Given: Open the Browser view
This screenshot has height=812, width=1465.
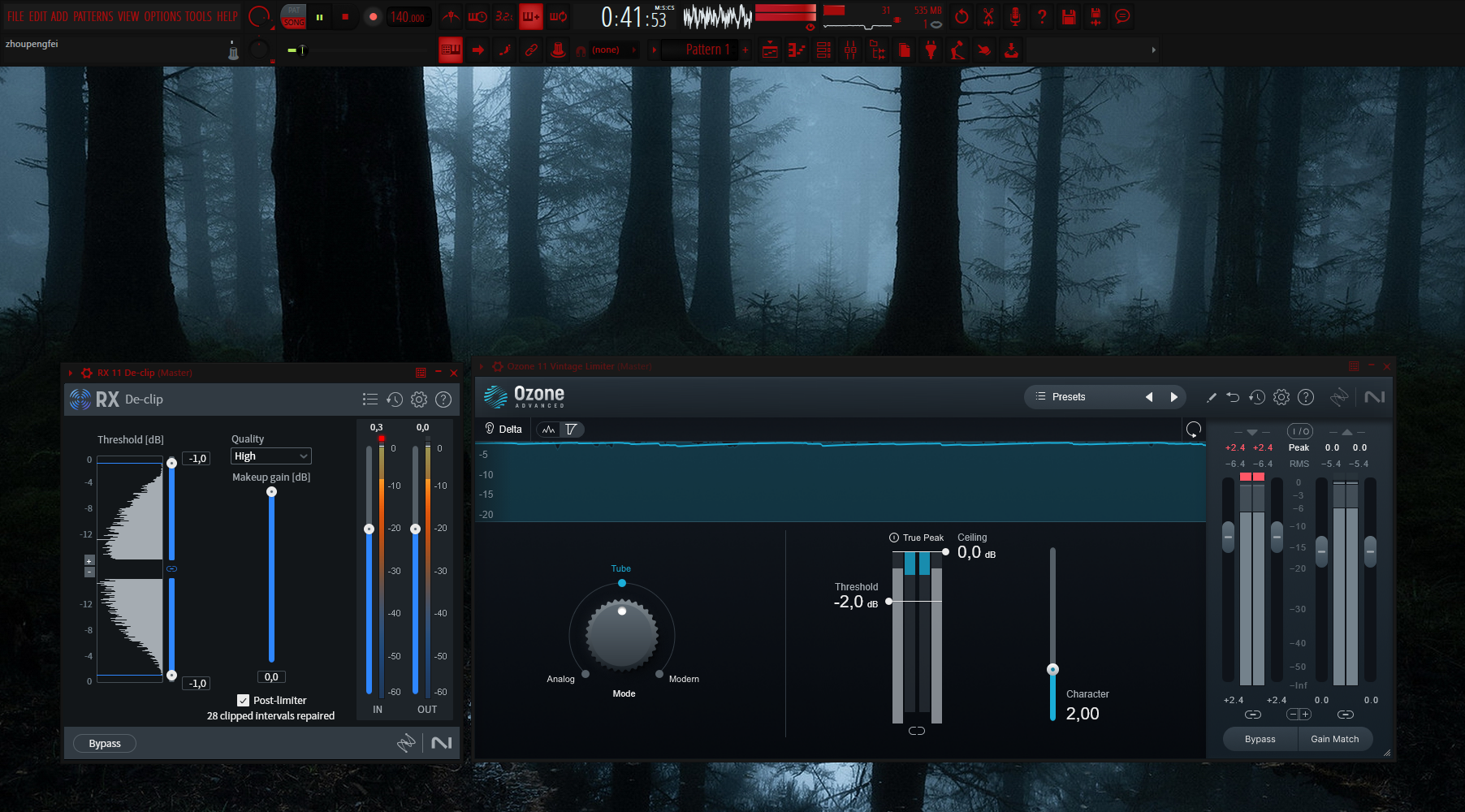Looking at the screenshot, I should tap(877, 50).
